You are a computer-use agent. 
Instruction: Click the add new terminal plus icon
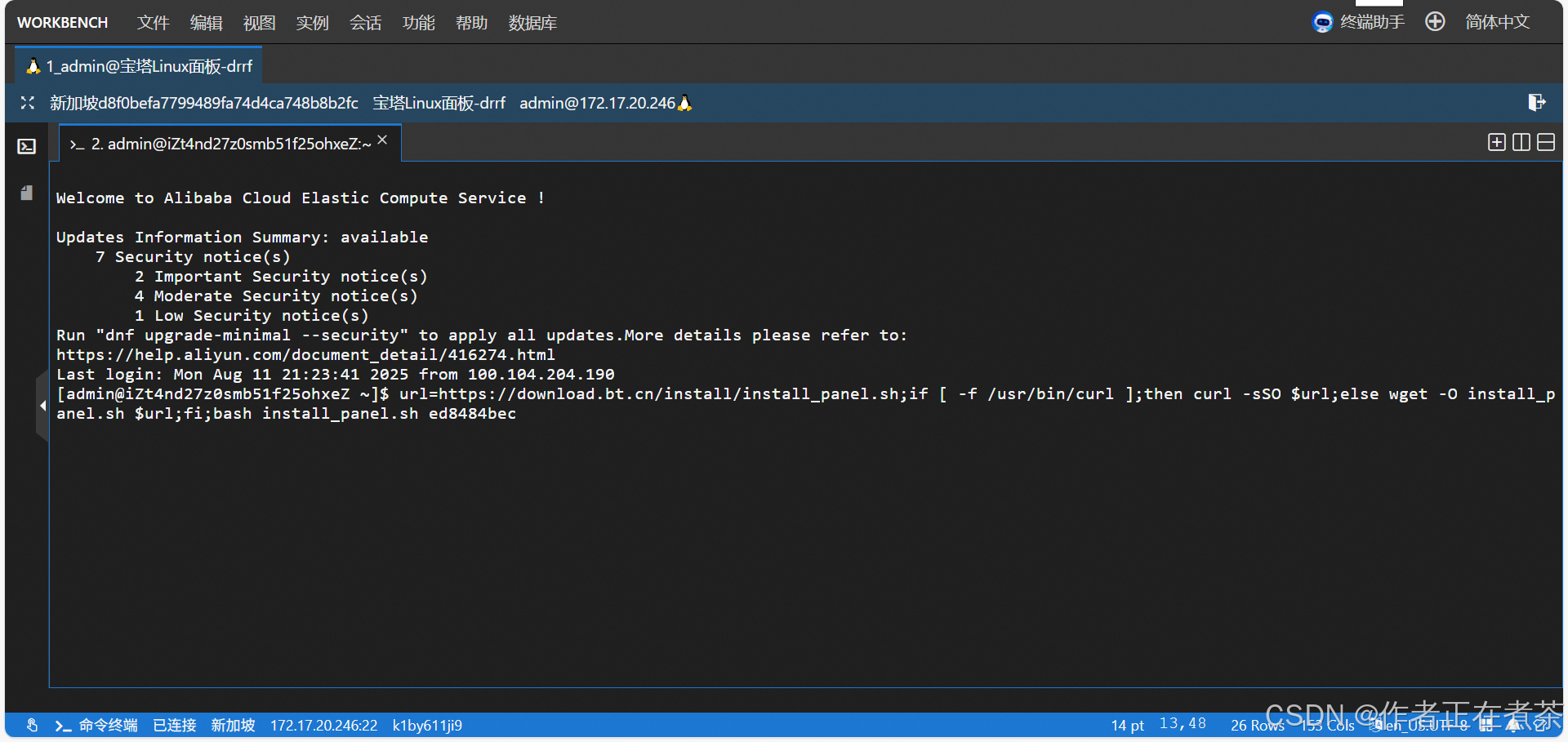click(x=1496, y=142)
